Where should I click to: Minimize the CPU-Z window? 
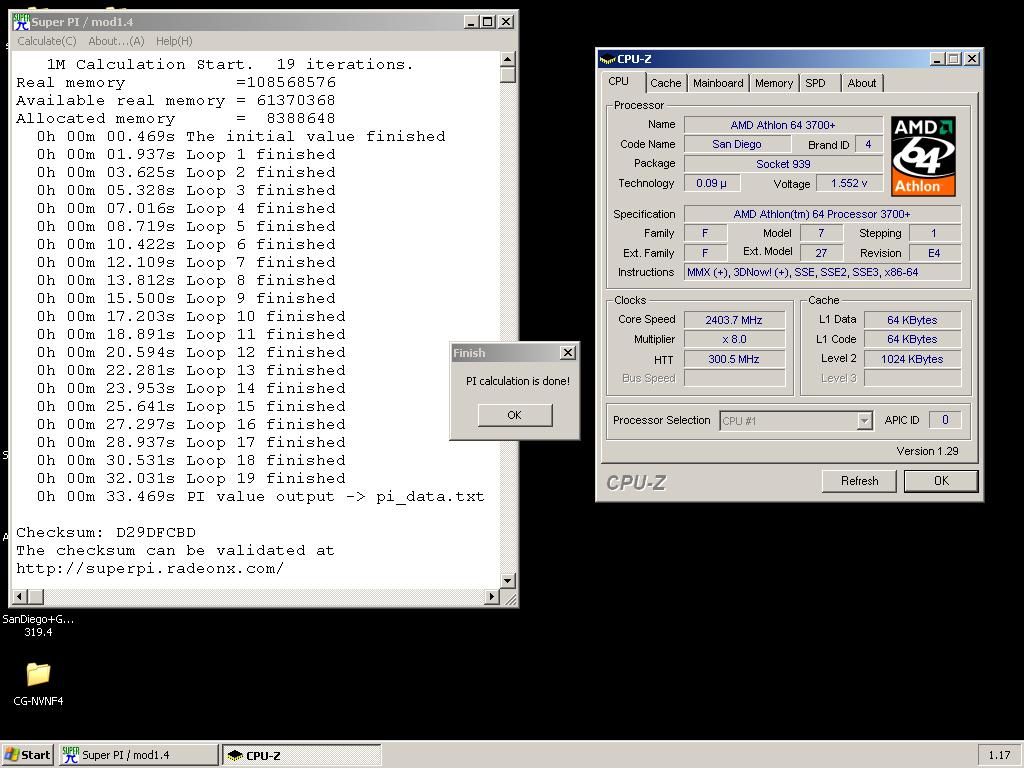coord(938,59)
